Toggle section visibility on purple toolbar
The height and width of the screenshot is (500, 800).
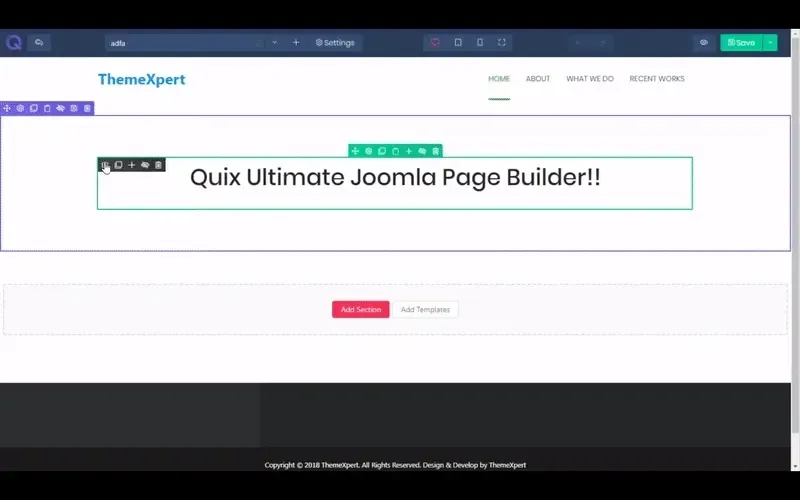61,108
